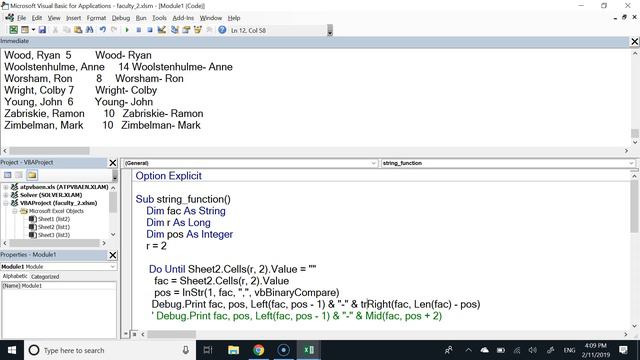Stop the macro with the Reset icon
Screen dimensions: 640x360
pyautogui.click(x=150, y=30)
